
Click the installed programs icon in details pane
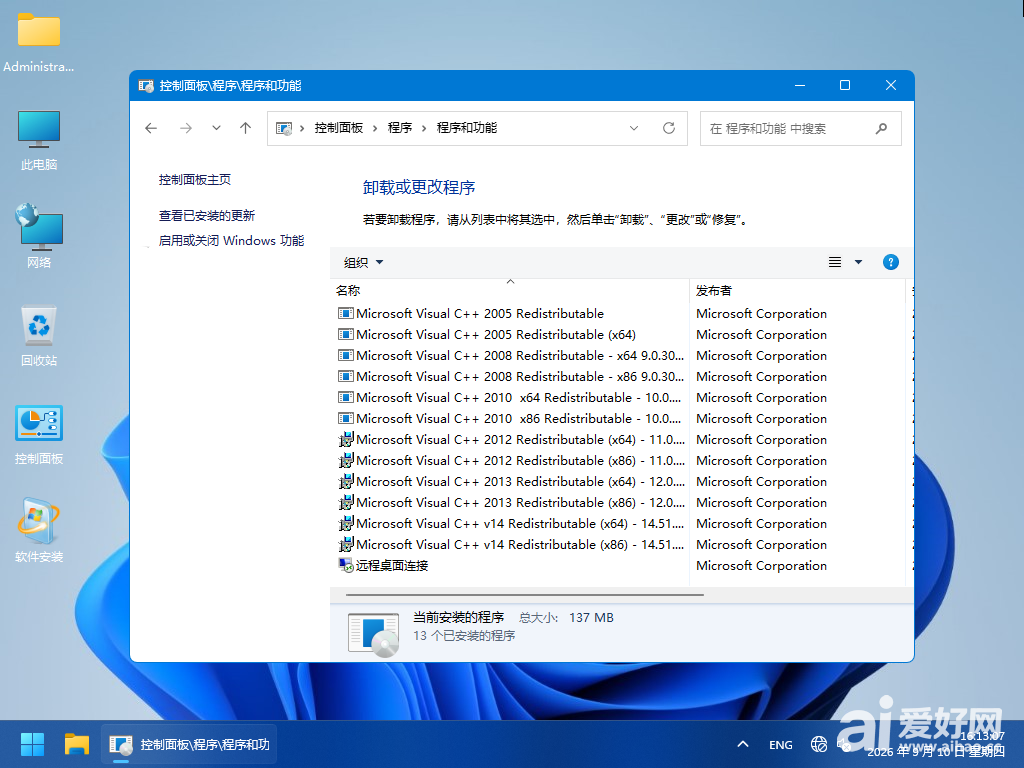(x=374, y=634)
